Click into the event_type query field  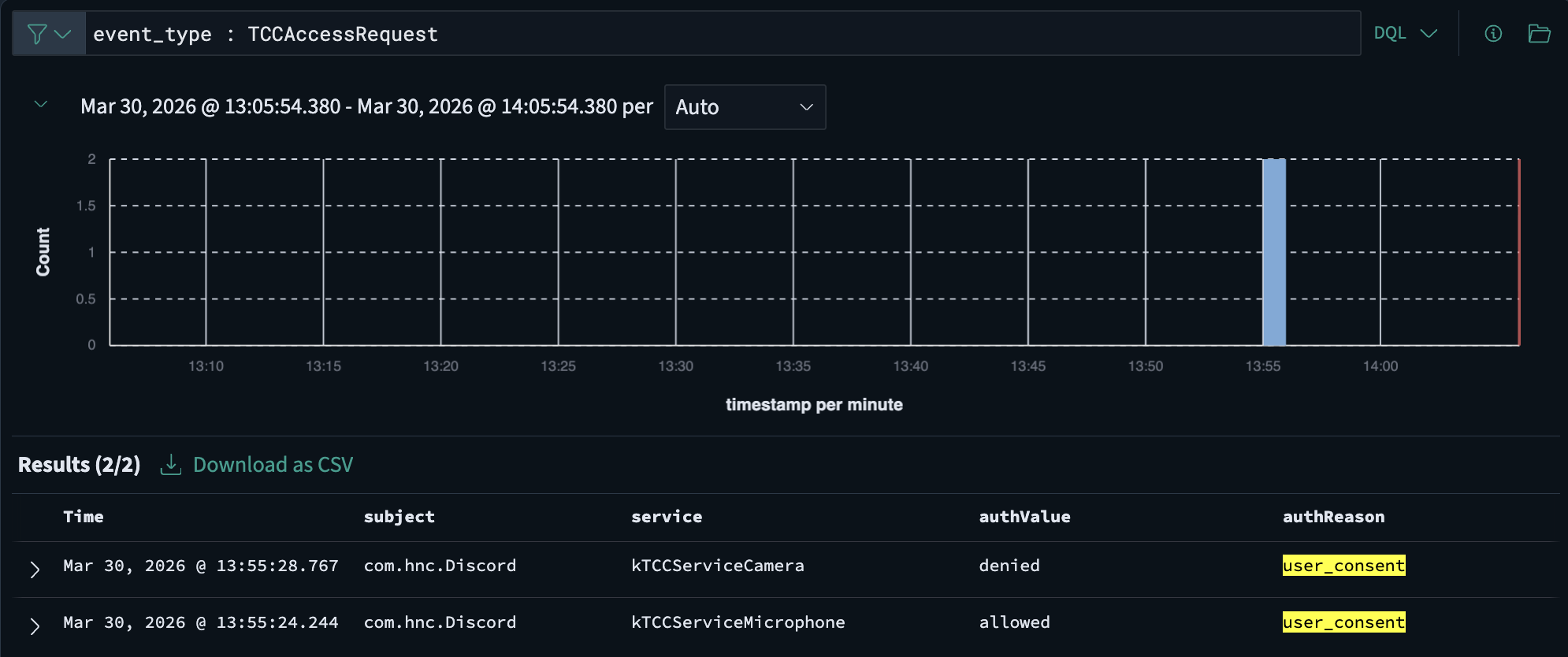tap(709, 34)
